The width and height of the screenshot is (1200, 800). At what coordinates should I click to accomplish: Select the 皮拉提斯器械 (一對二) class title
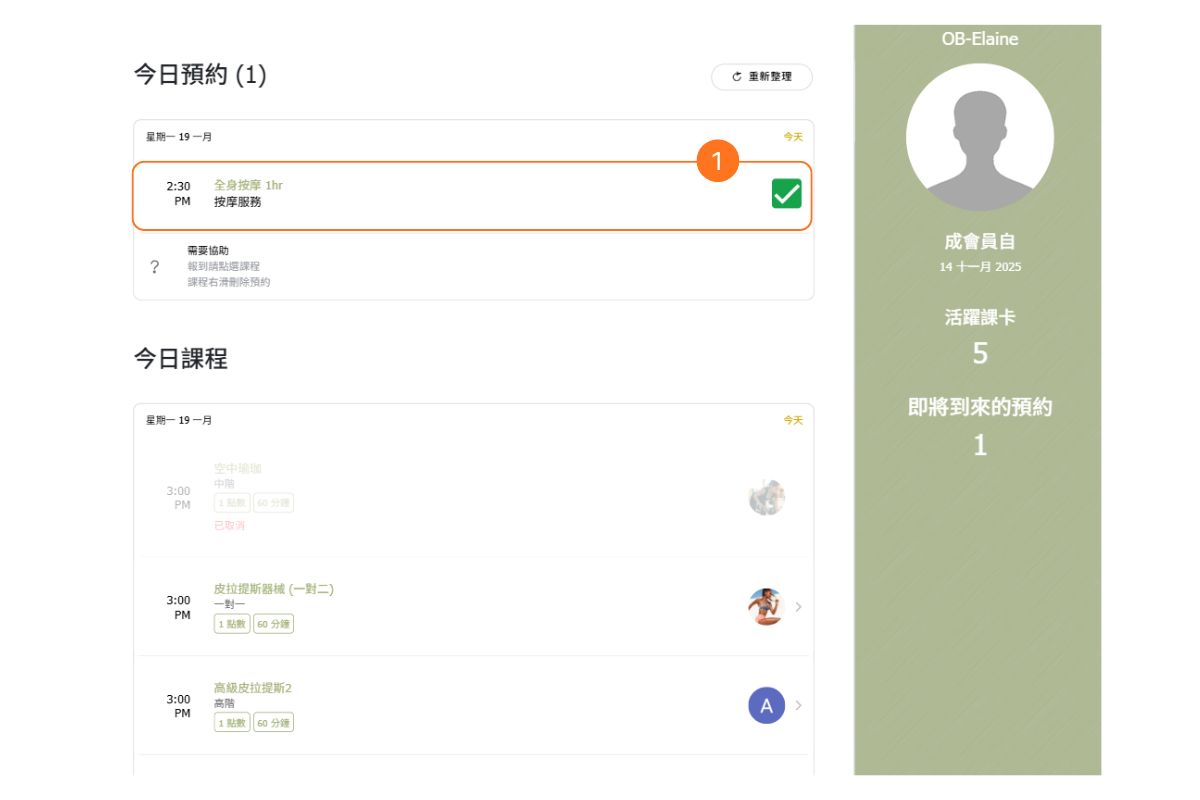point(273,589)
